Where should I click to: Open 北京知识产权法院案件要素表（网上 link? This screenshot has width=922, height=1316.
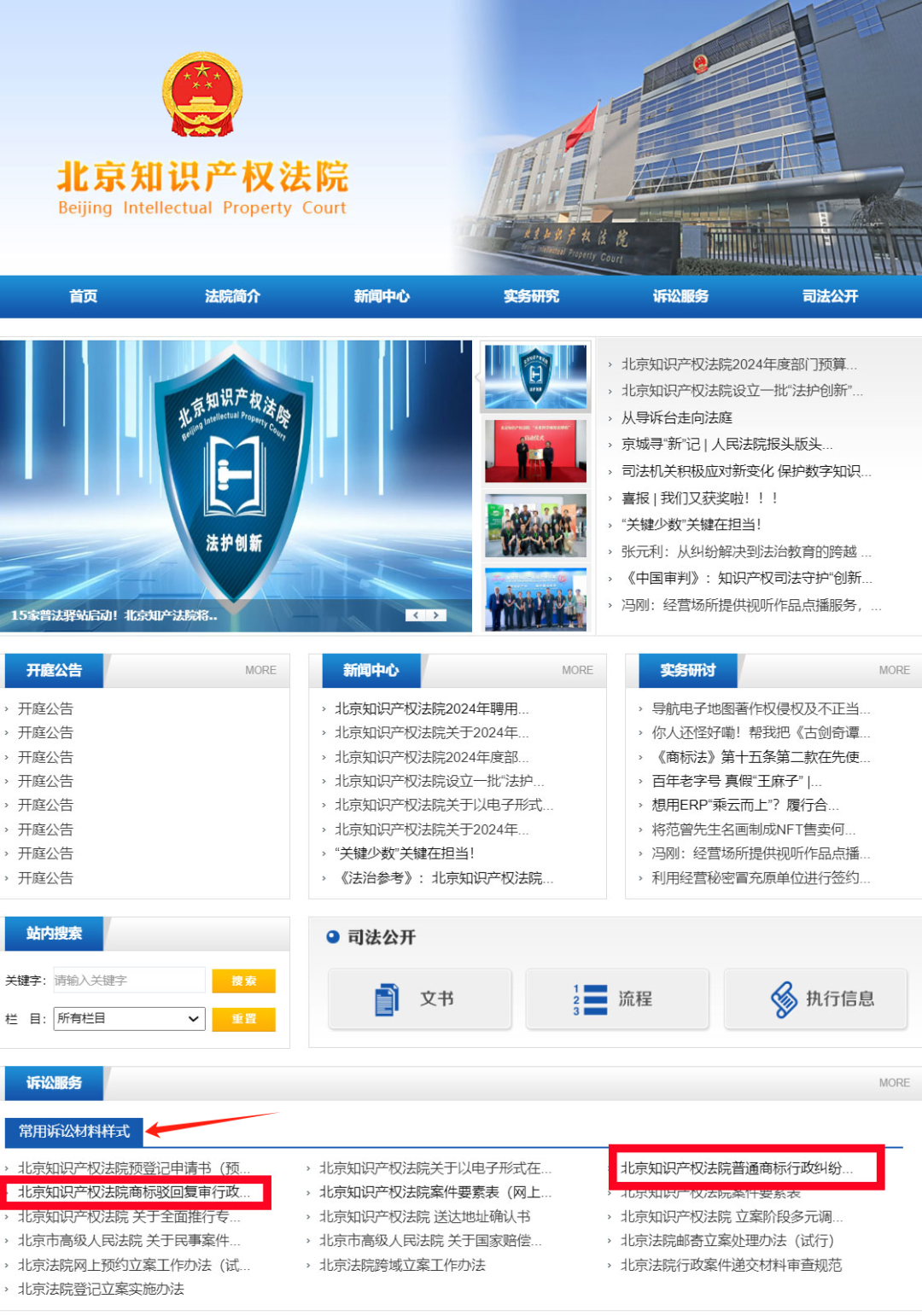coord(435,1192)
